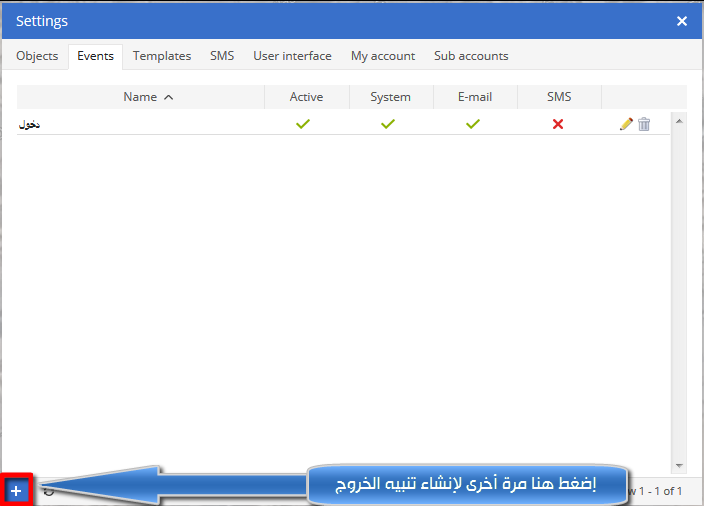This screenshot has width=704, height=506.
Task: Toggle the System checkmark for دخول
Action: click(x=388, y=124)
